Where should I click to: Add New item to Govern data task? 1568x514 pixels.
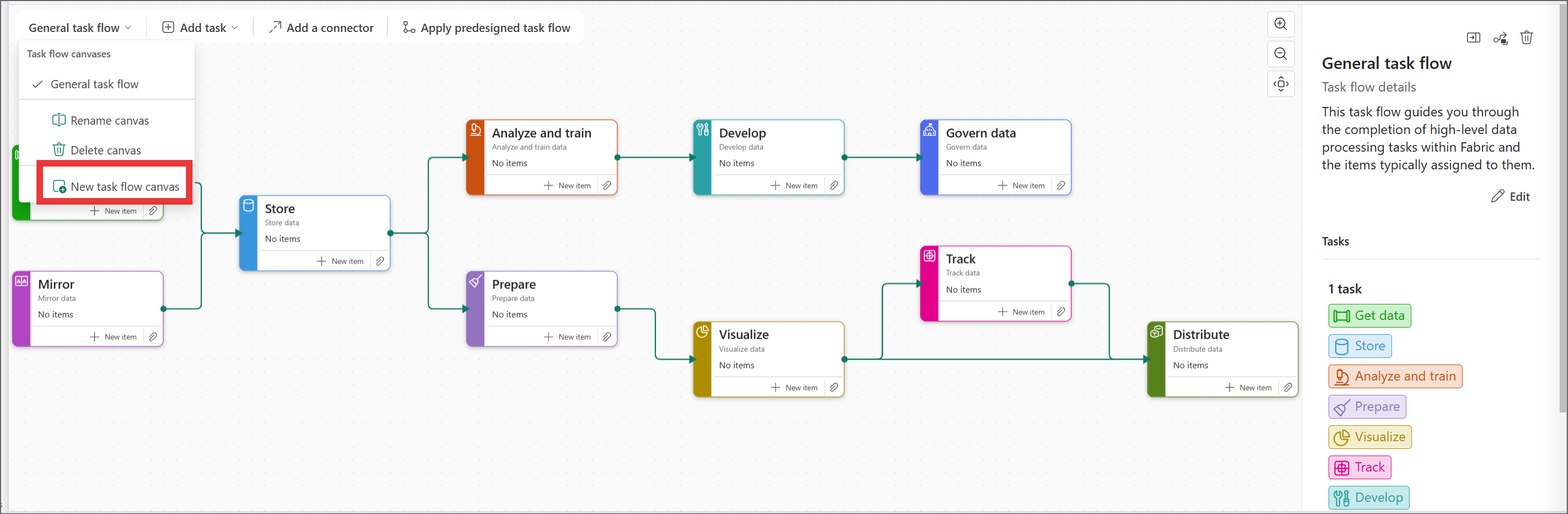(1021, 185)
